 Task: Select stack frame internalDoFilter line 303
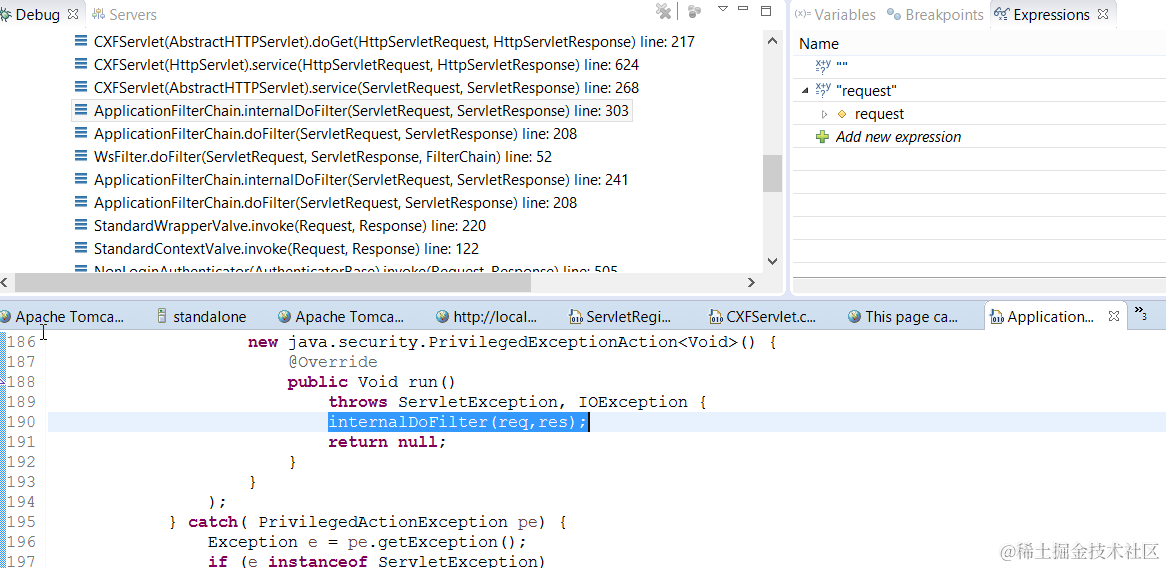click(361, 111)
